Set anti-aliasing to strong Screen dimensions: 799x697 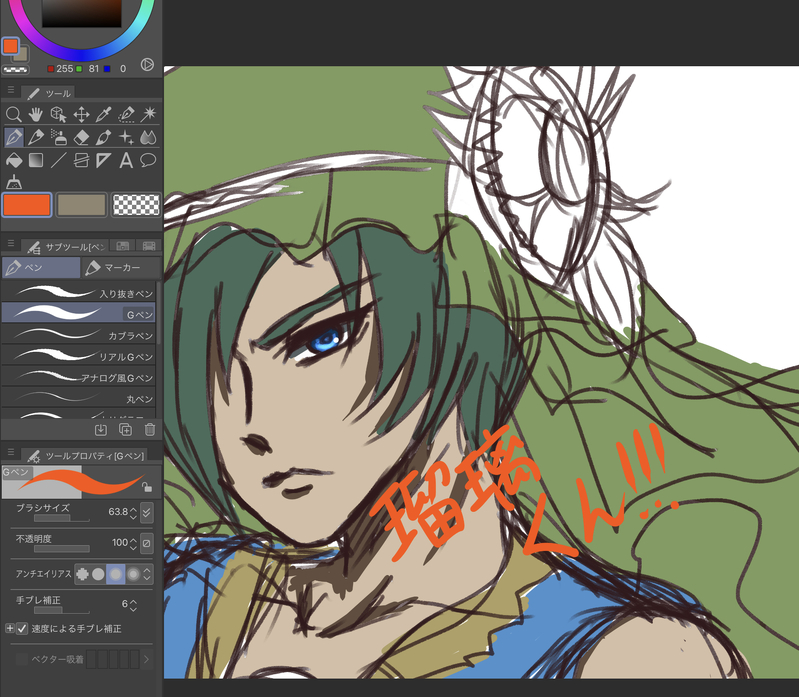click(133, 574)
